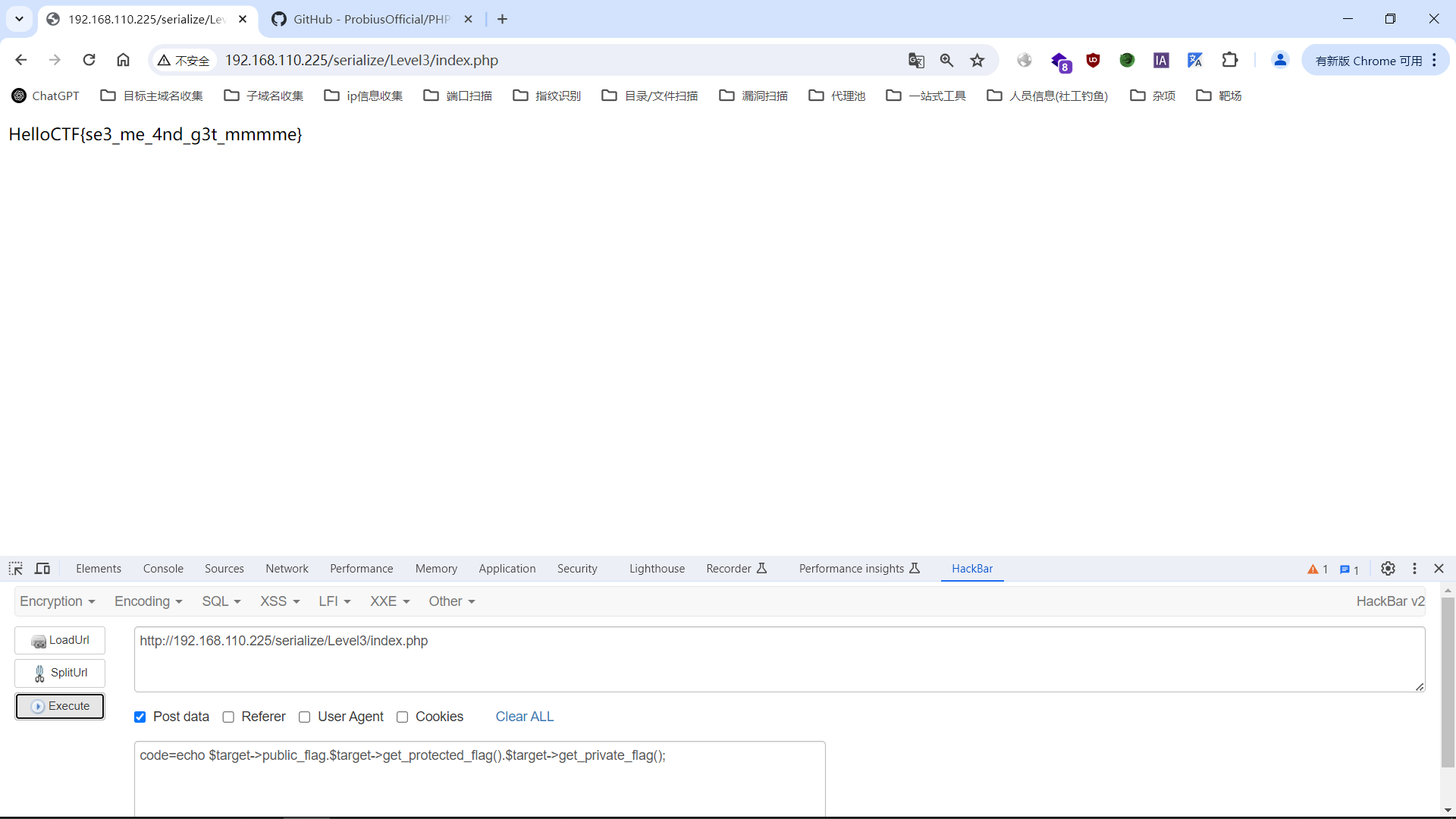Click the DevTools vertical scrollbar thumb
The image size is (1456, 819).
coord(1448,682)
